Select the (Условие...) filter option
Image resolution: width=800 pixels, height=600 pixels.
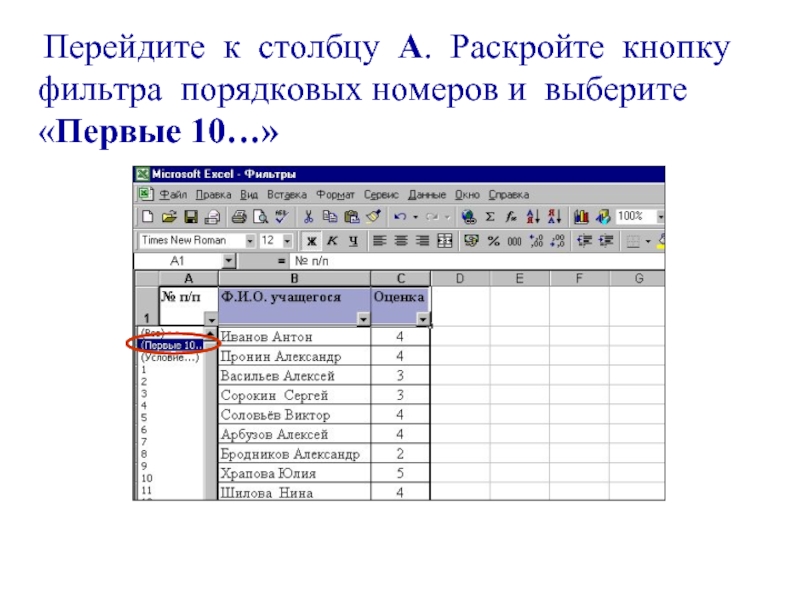point(170,358)
